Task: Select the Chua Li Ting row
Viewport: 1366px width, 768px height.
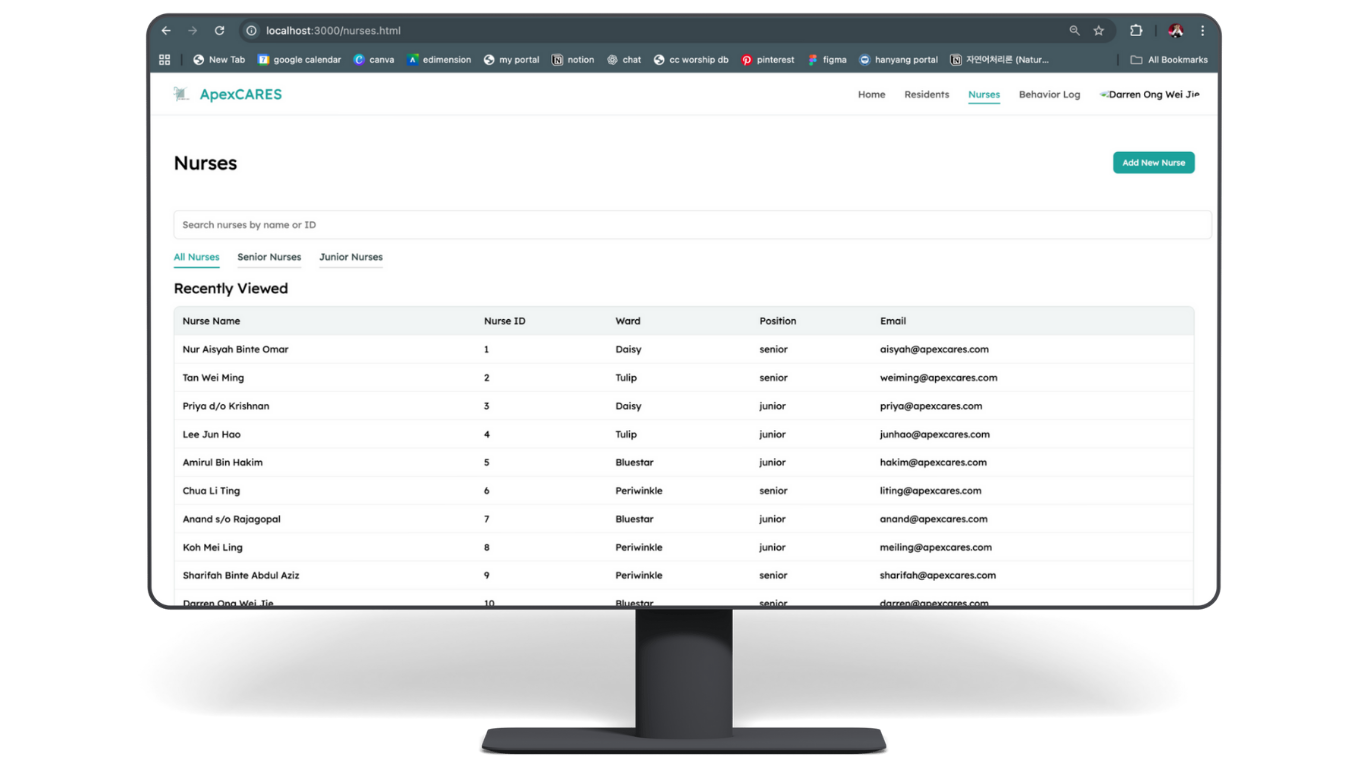Action: coord(211,491)
